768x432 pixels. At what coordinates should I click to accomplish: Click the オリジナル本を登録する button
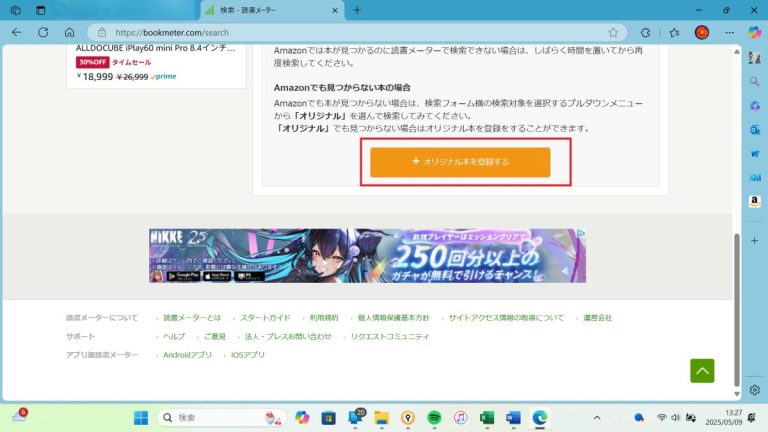(x=460, y=162)
